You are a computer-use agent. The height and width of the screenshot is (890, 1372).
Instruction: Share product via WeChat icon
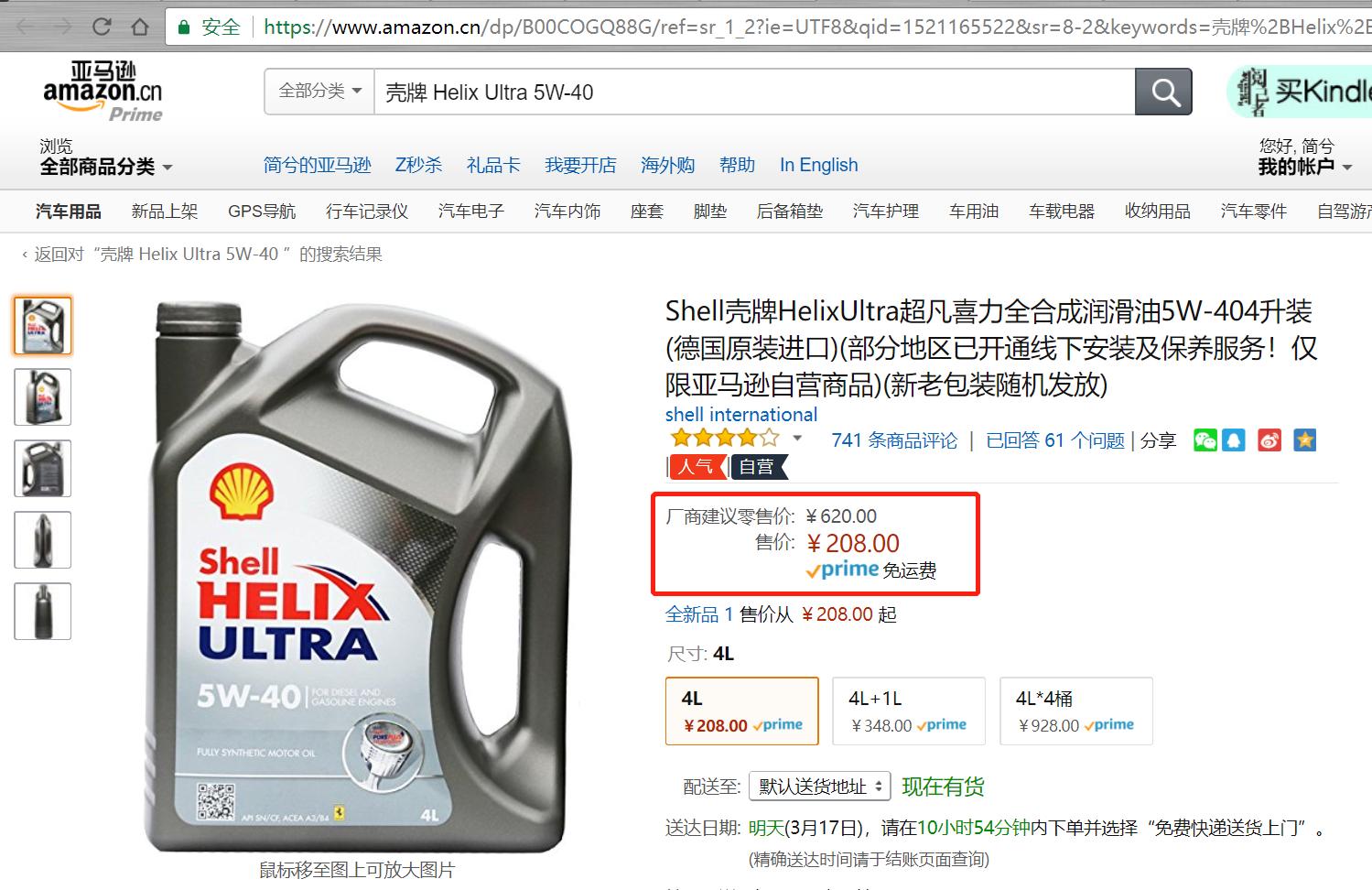1205,440
